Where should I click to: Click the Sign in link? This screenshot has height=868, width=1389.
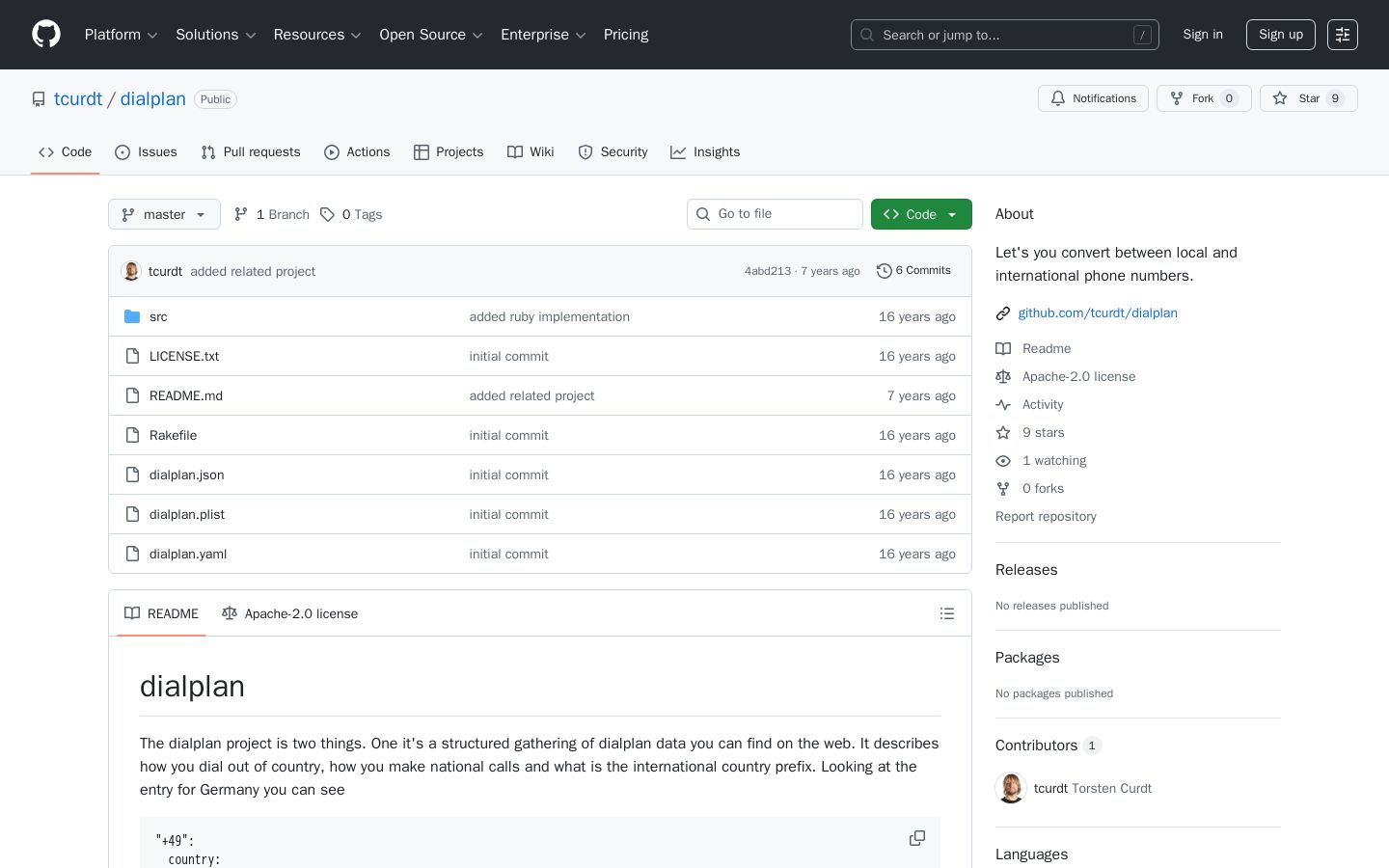click(x=1203, y=35)
